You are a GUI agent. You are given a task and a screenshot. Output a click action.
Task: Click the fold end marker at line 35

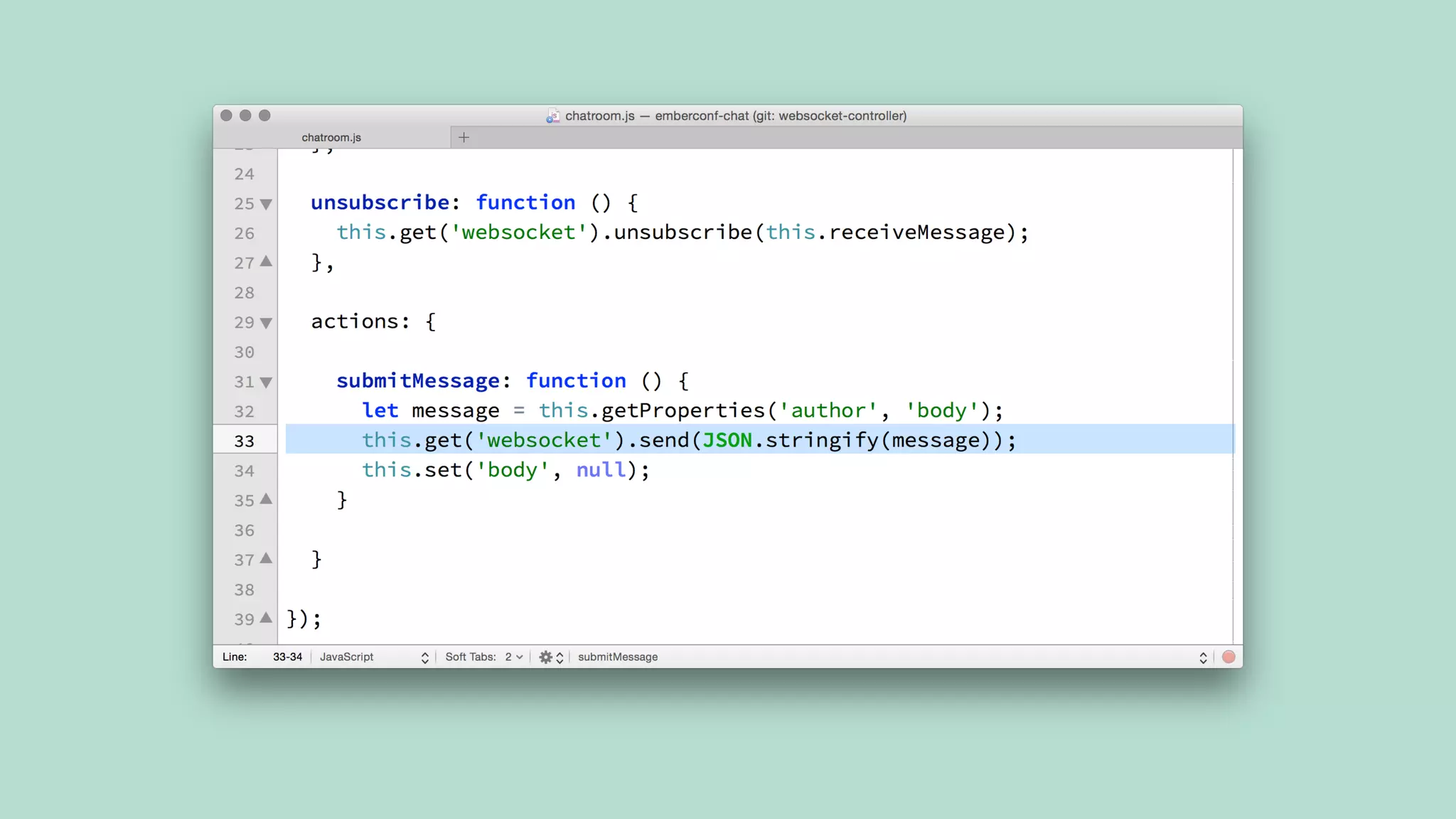pos(266,499)
